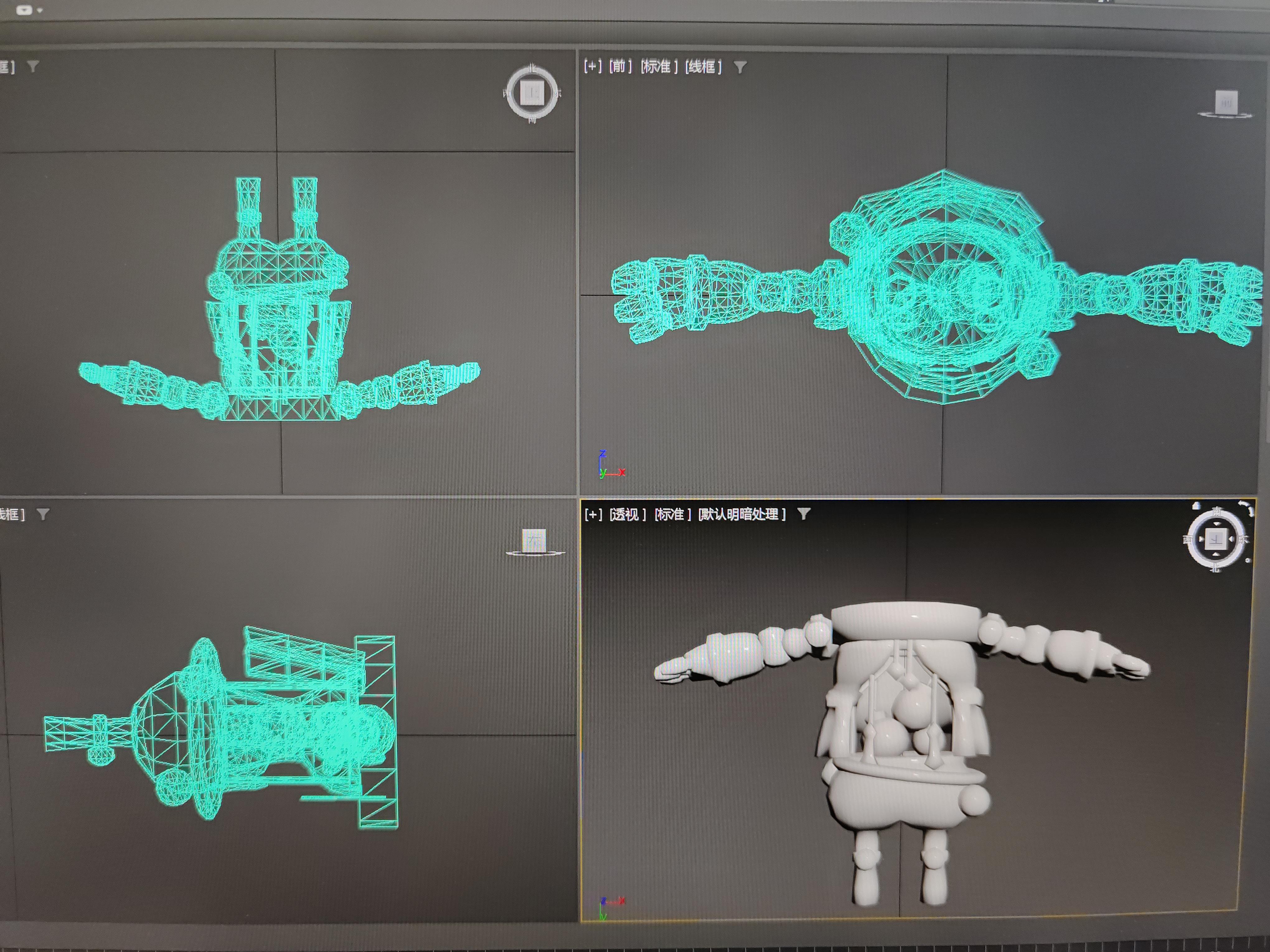This screenshot has height=952, width=1270.
Task: Open the [前] point-of-view menu
Action: (x=620, y=67)
